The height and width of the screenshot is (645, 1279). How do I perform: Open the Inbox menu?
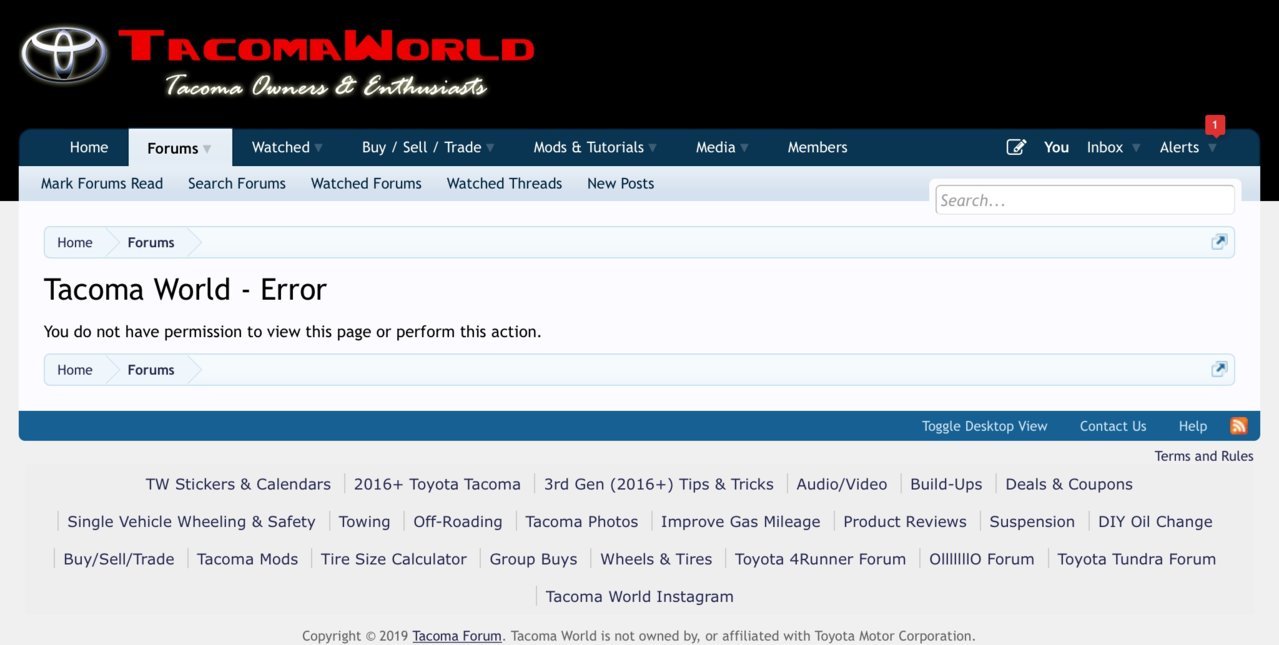click(1105, 147)
